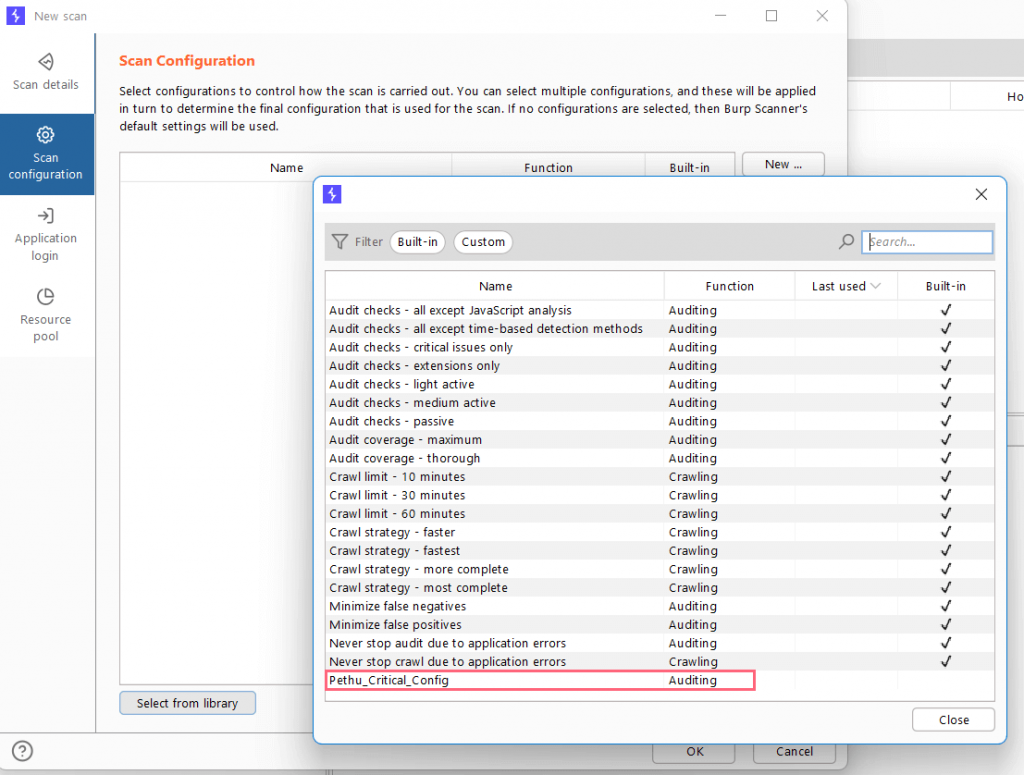This screenshot has width=1024, height=775.
Task: Click Built-in checkmark for Crawl limit - 10 minutes
Action: coord(946,477)
